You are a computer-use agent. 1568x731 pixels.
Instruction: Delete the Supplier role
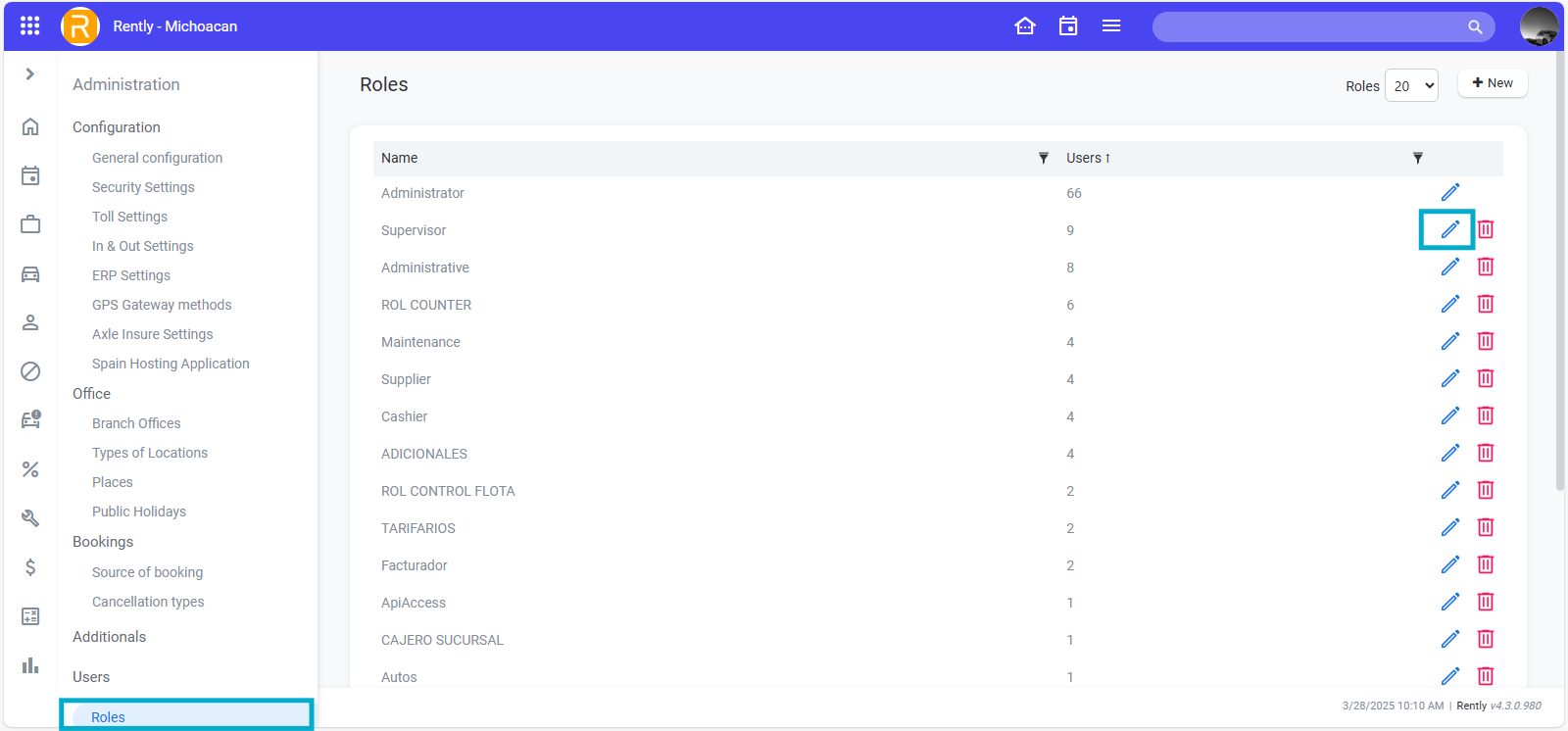click(x=1486, y=378)
